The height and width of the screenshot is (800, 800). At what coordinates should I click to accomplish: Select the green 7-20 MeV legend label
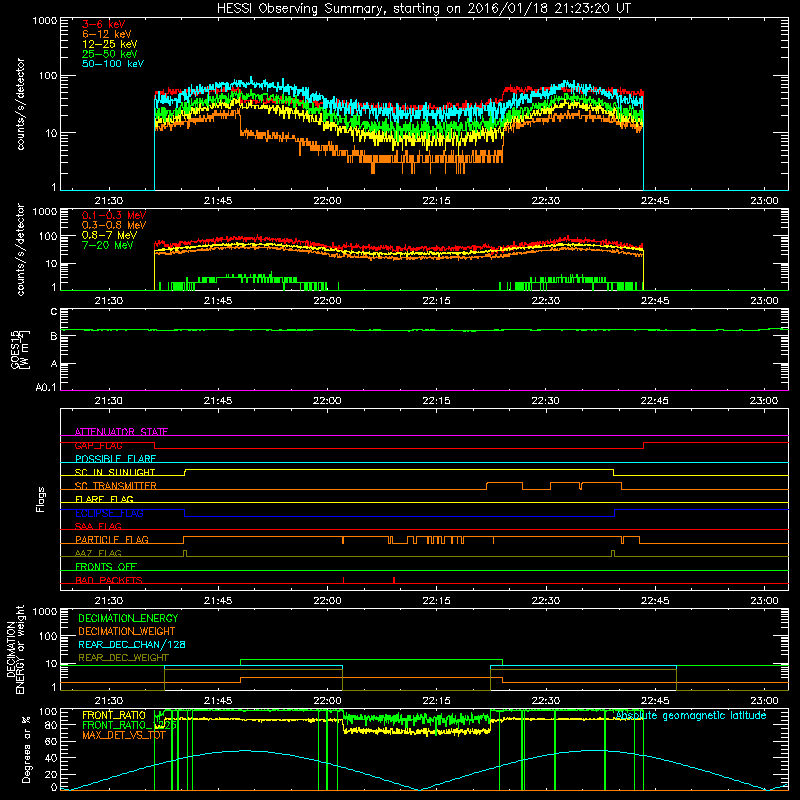(108, 245)
